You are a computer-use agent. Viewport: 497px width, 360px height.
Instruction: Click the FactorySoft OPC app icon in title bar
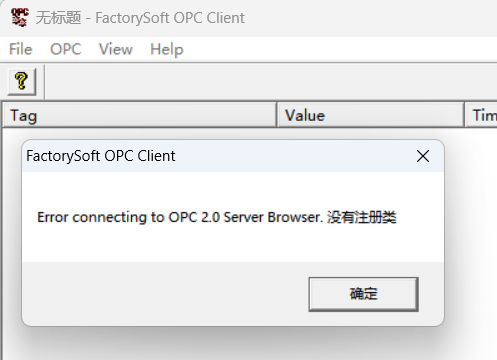point(20,18)
